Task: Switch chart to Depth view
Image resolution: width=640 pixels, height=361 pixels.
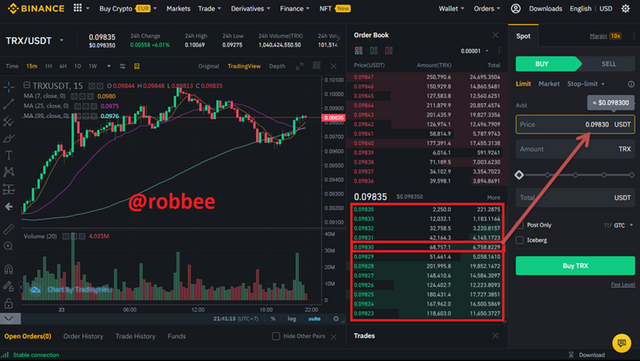Action: pos(277,66)
